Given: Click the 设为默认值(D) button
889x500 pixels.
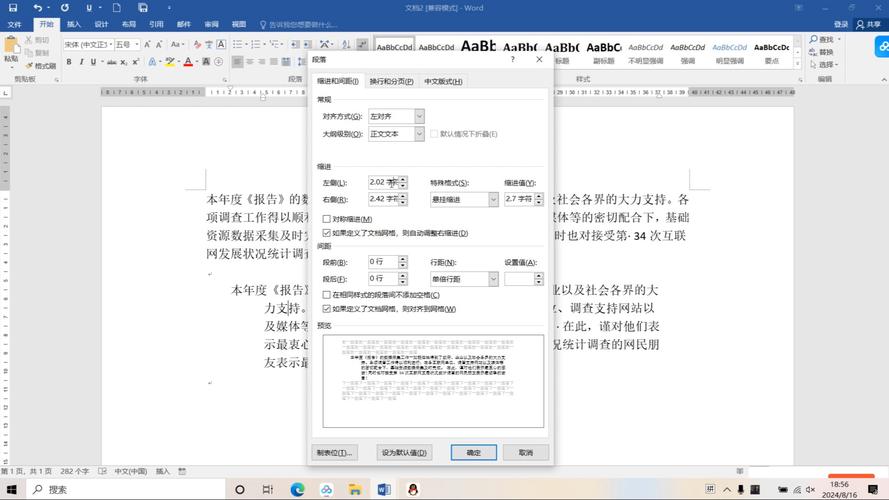Looking at the screenshot, I should (404, 452).
